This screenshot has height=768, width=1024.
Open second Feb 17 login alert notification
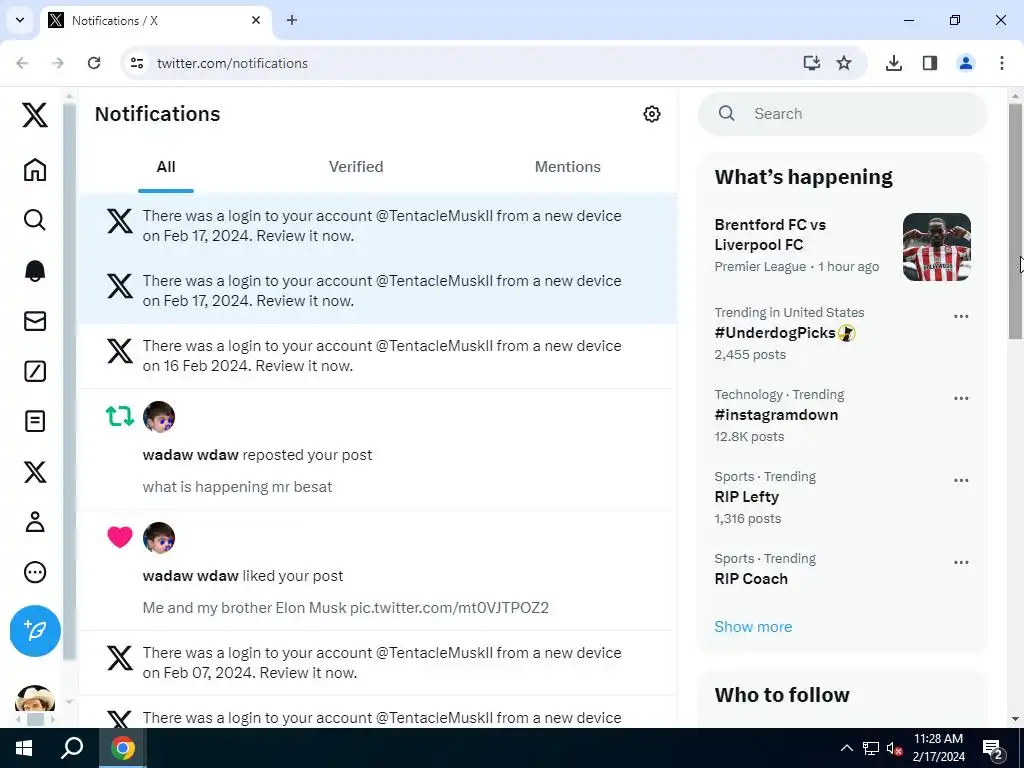pos(377,291)
